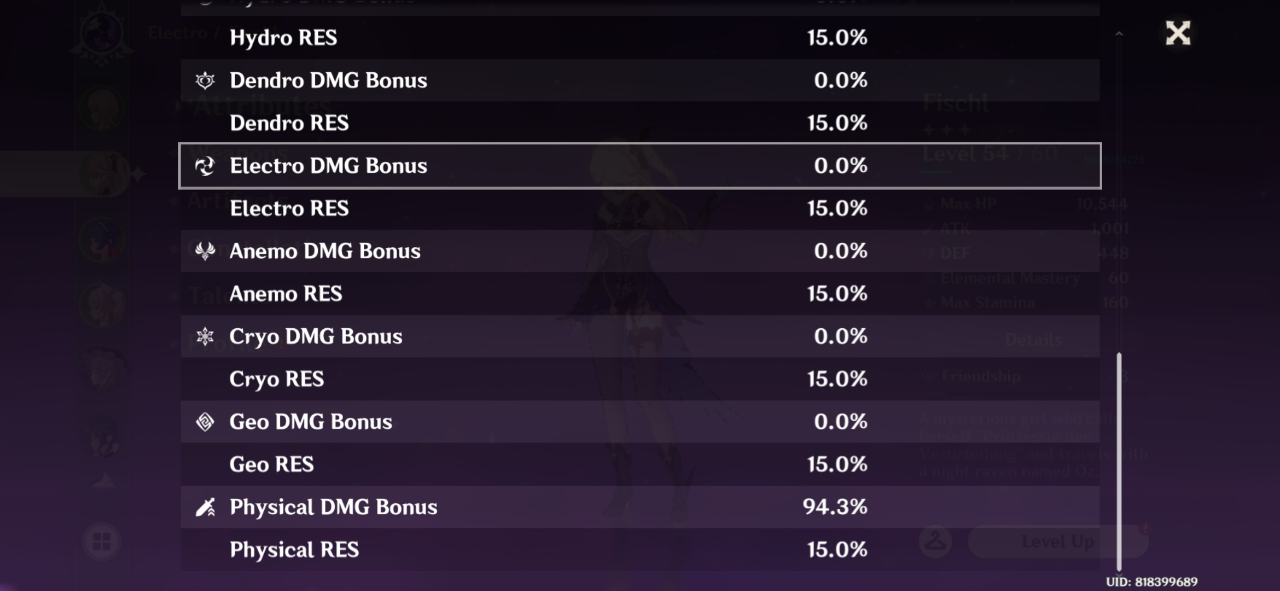
Task: Click the Electro DMG Bonus element icon
Action: click(x=205, y=166)
